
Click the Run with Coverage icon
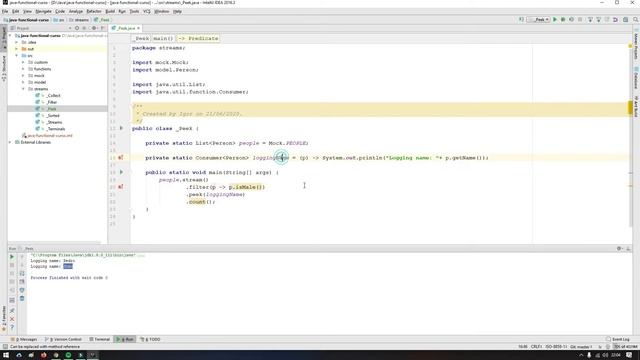pyautogui.click(x=571, y=20)
